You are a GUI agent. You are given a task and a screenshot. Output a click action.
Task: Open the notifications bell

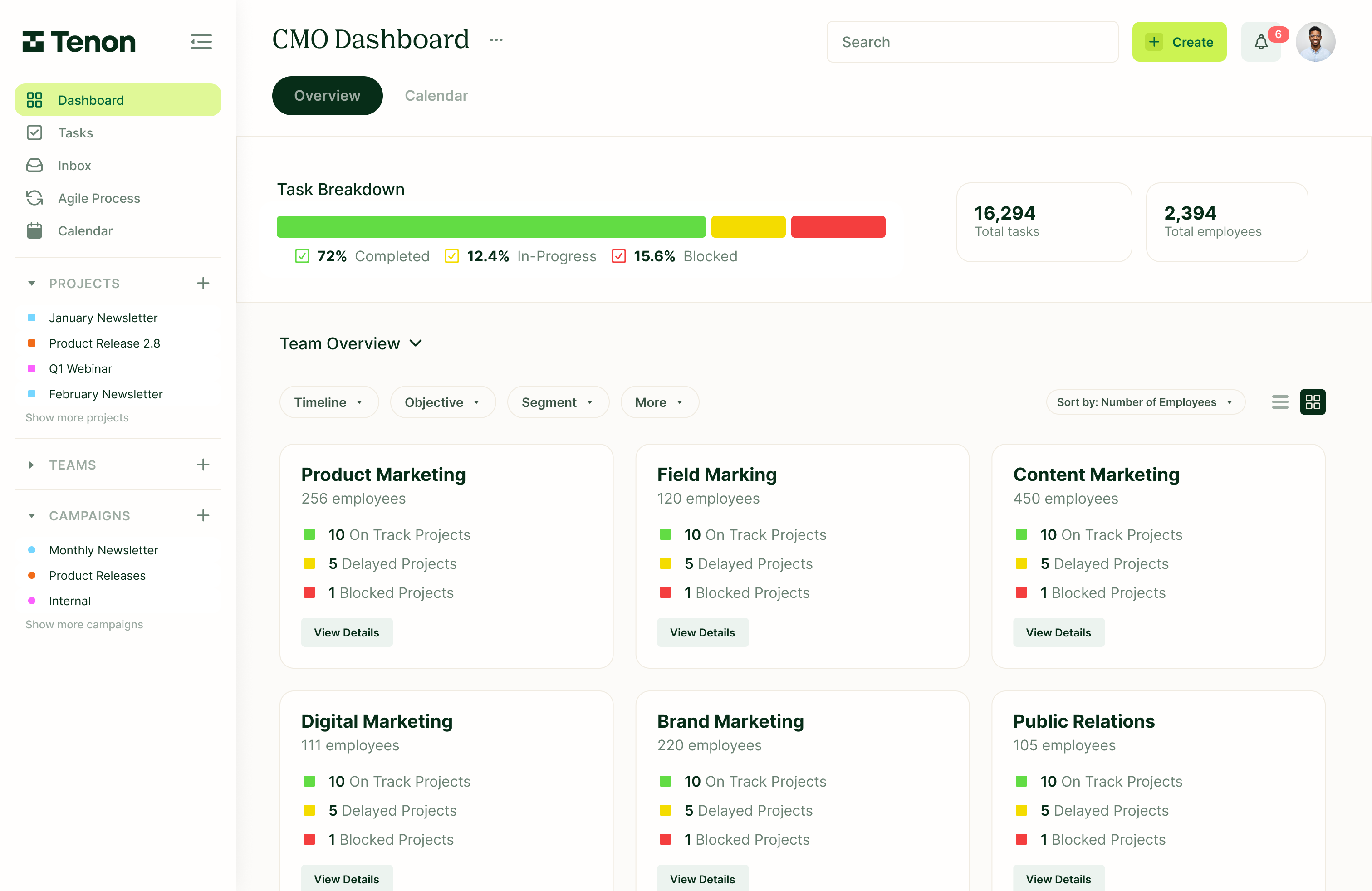pos(1261,42)
